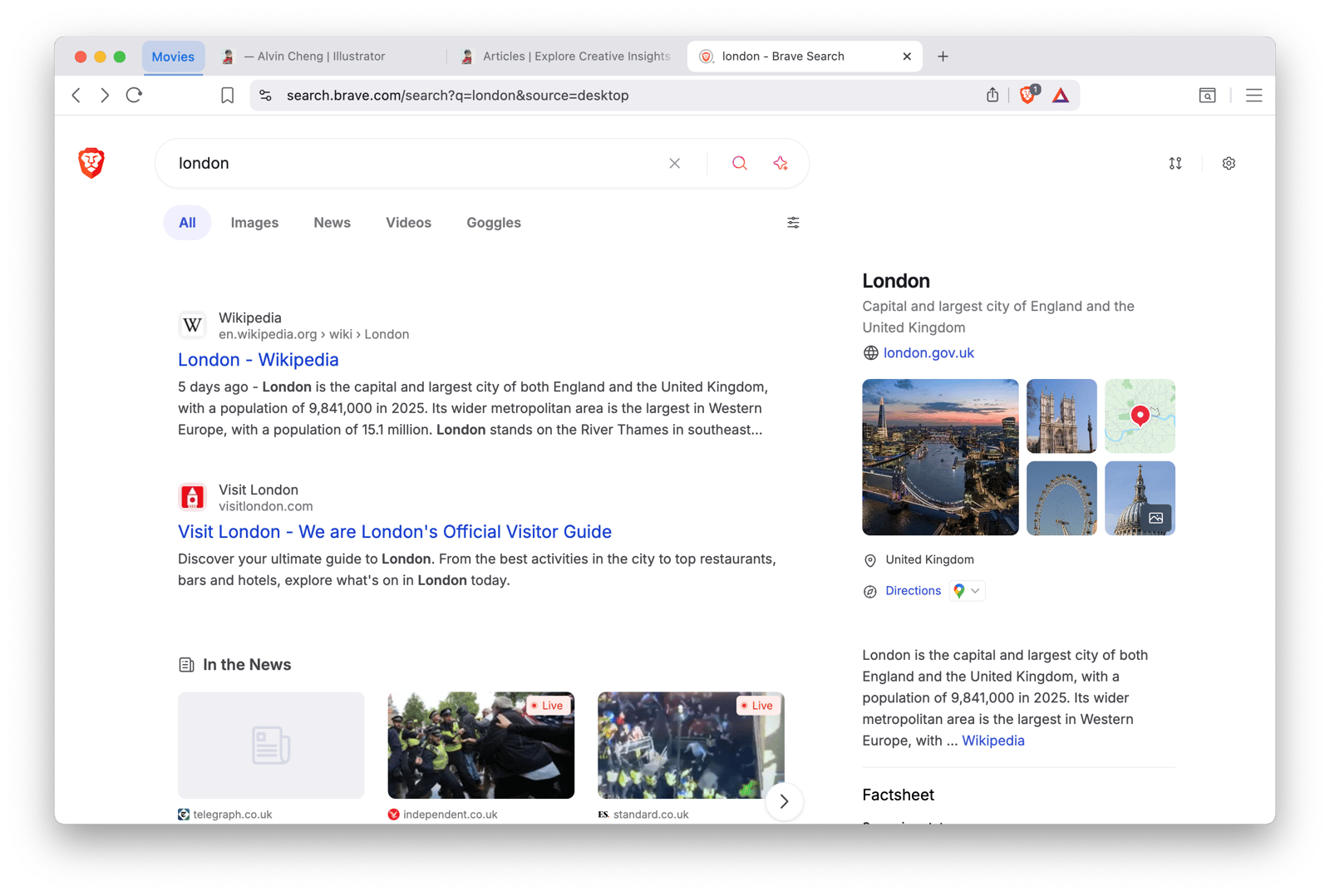Show next news stories with arrow
1330x896 pixels.
pyautogui.click(x=783, y=801)
